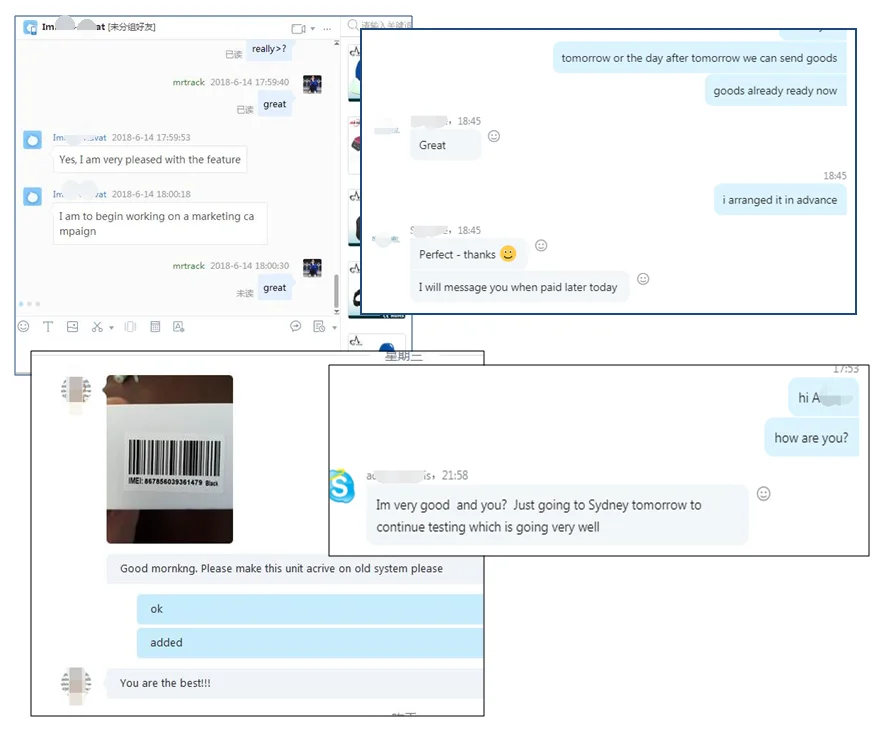
Task: Open the calculator icon in chat toolbar
Action: point(155,326)
